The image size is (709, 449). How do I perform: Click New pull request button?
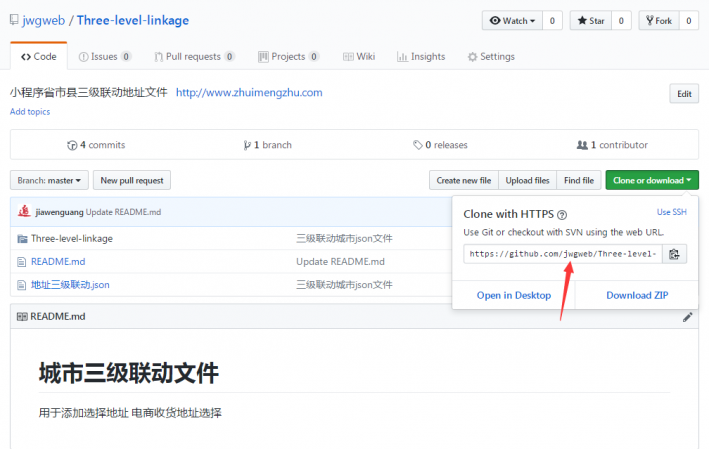pos(132,180)
